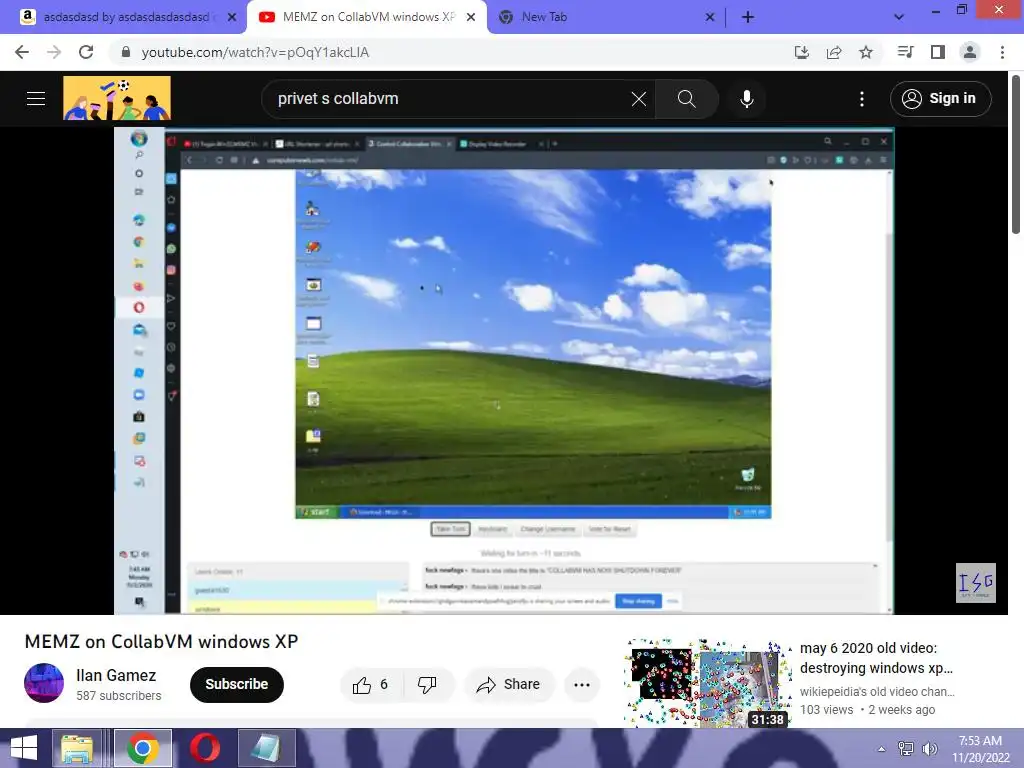Open Chrome profile avatar
Viewport: 1024px width, 768px height.
(970, 52)
